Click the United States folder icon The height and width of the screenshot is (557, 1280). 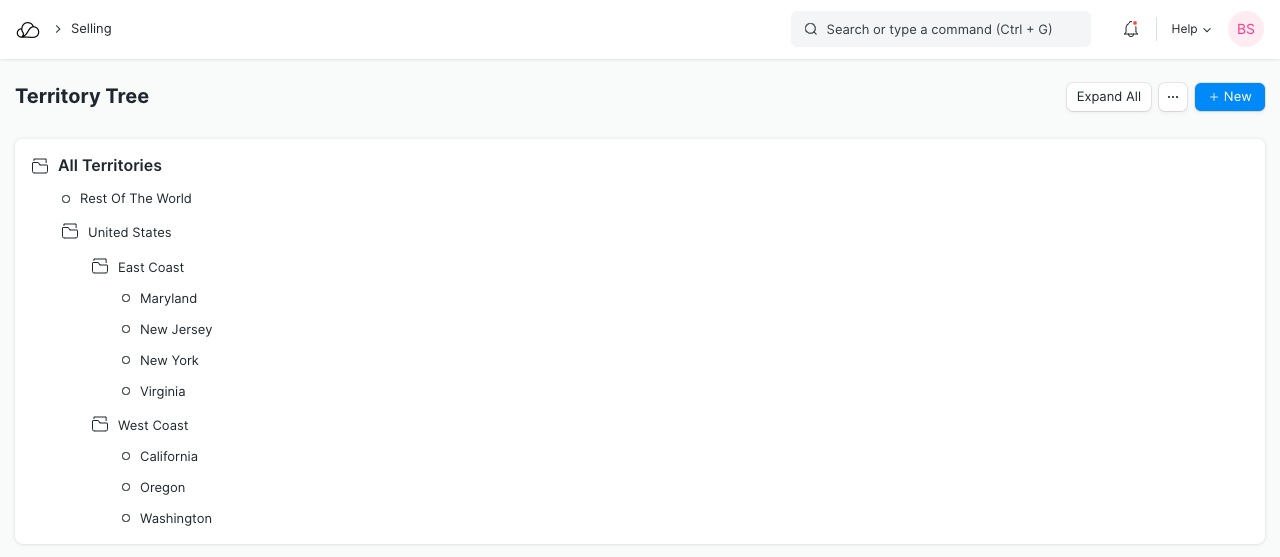70,232
